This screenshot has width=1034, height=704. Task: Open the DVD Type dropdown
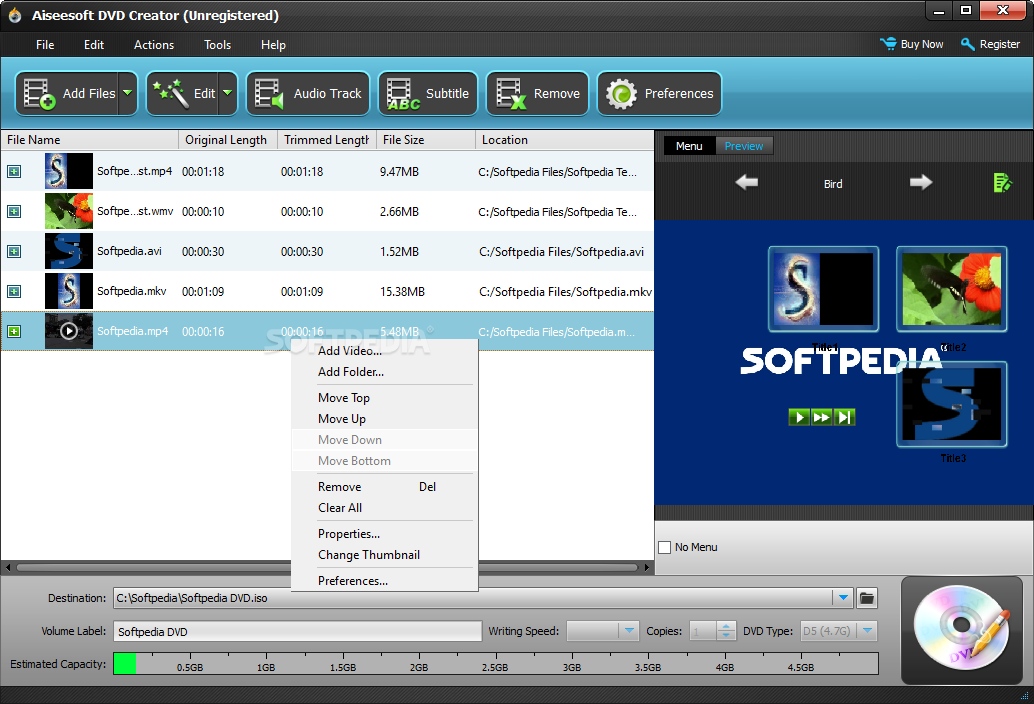pyautogui.click(x=867, y=631)
